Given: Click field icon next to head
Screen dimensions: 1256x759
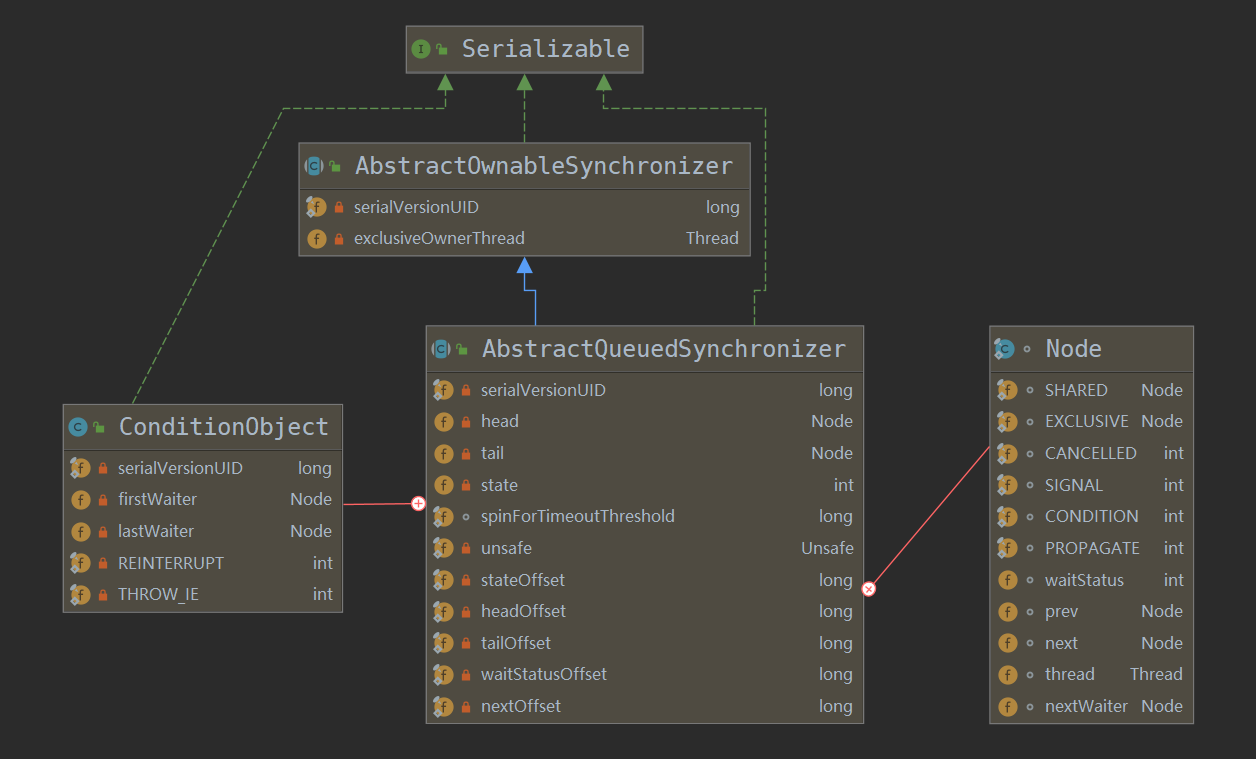Looking at the screenshot, I should (443, 422).
